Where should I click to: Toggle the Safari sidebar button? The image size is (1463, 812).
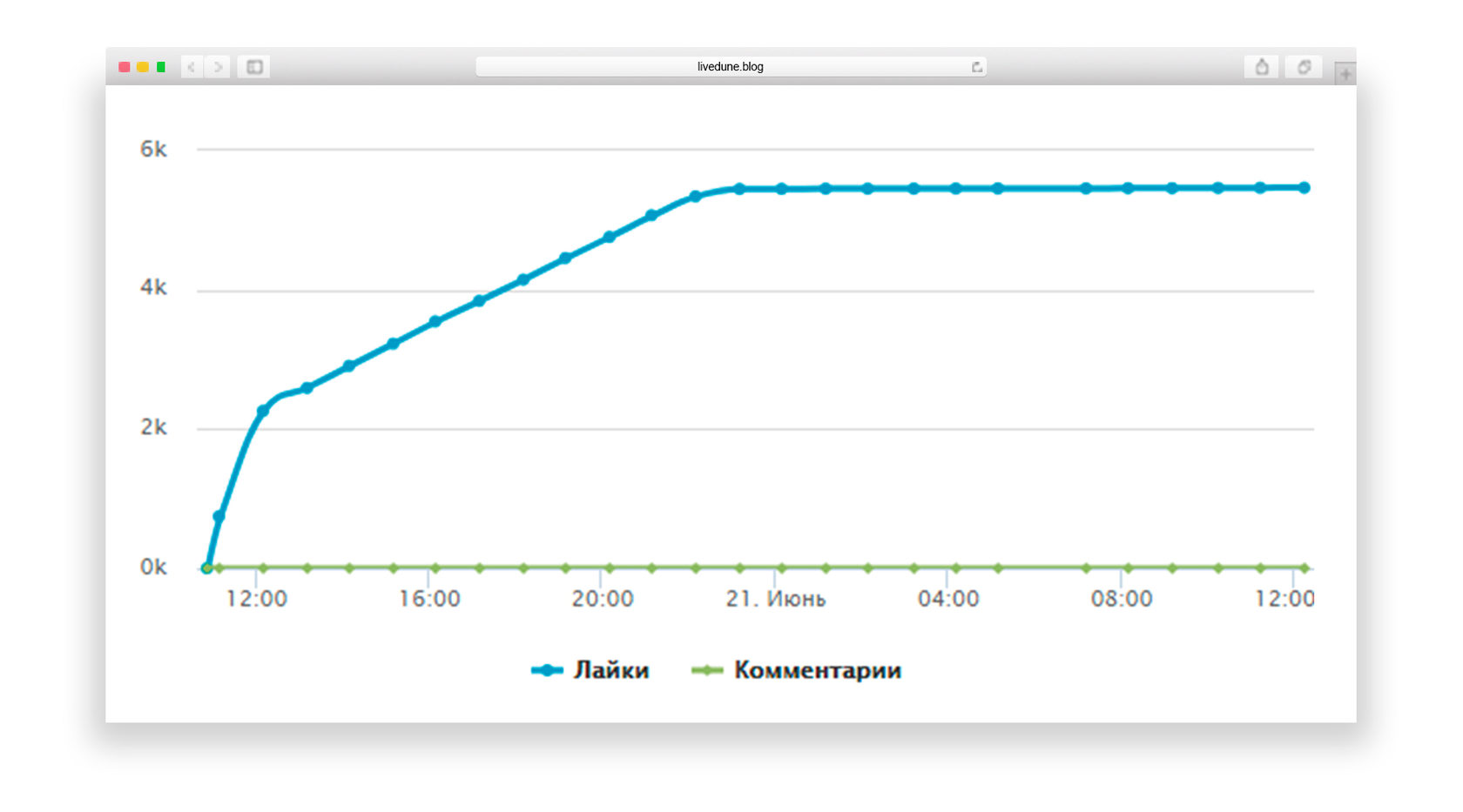click(x=254, y=67)
